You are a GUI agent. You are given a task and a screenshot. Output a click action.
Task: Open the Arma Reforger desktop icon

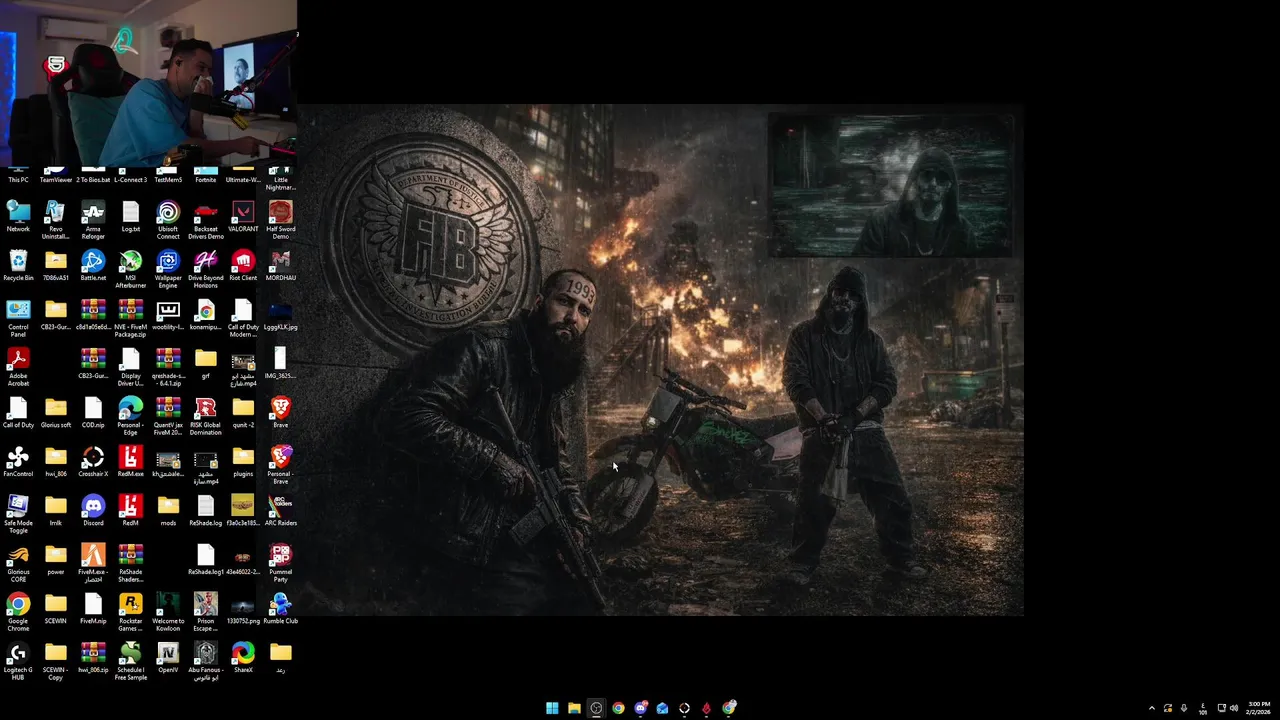coord(93,220)
